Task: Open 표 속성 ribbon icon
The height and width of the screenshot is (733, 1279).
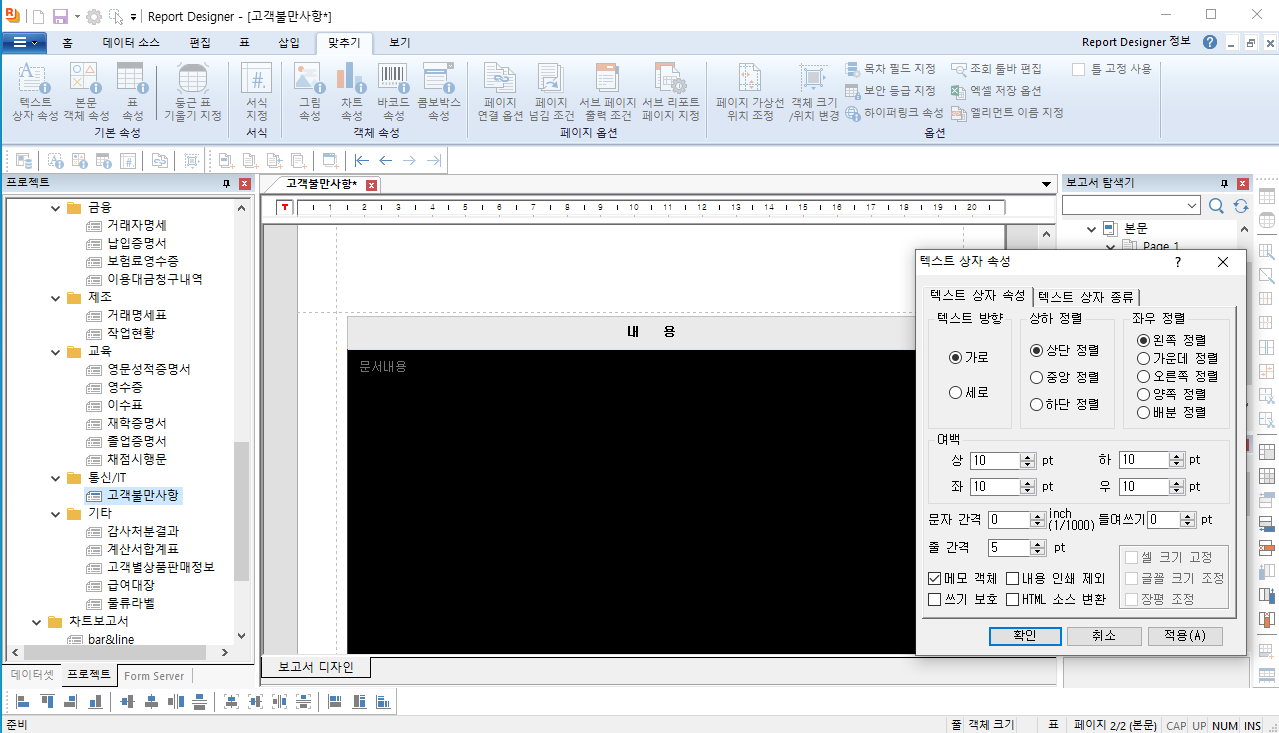Action: click(x=132, y=91)
